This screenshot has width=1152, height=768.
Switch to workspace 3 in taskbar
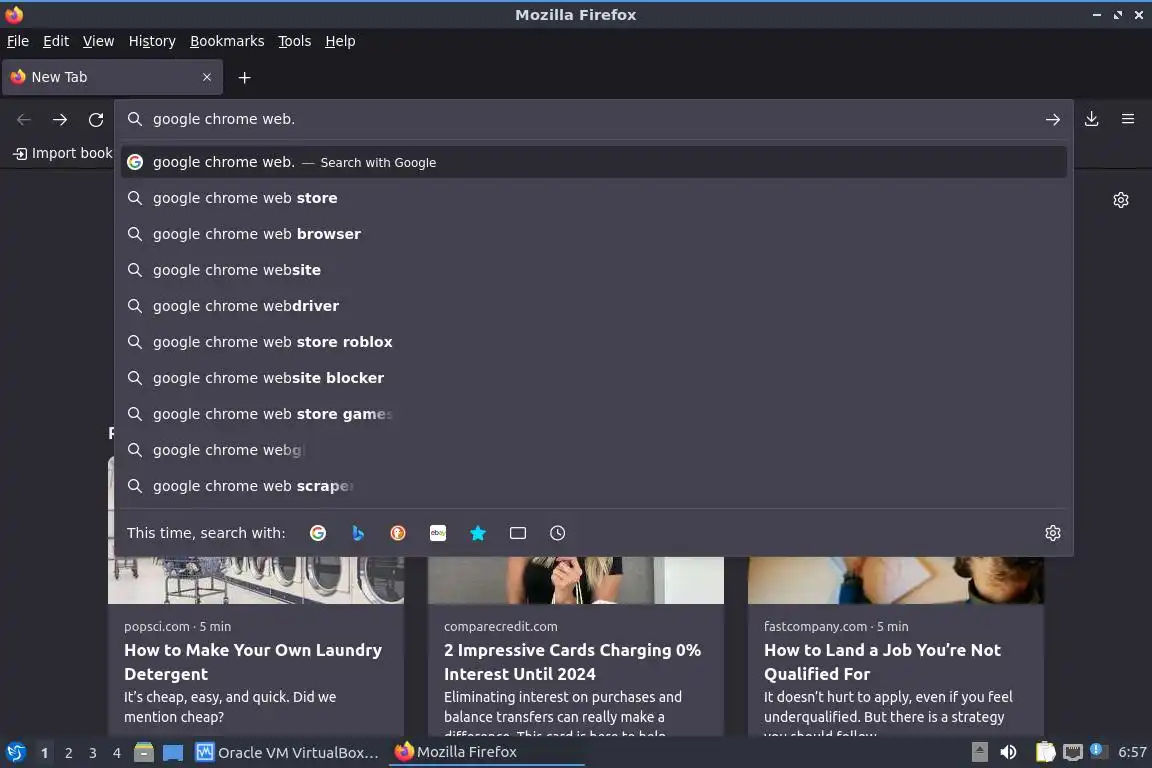[x=93, y=753]
